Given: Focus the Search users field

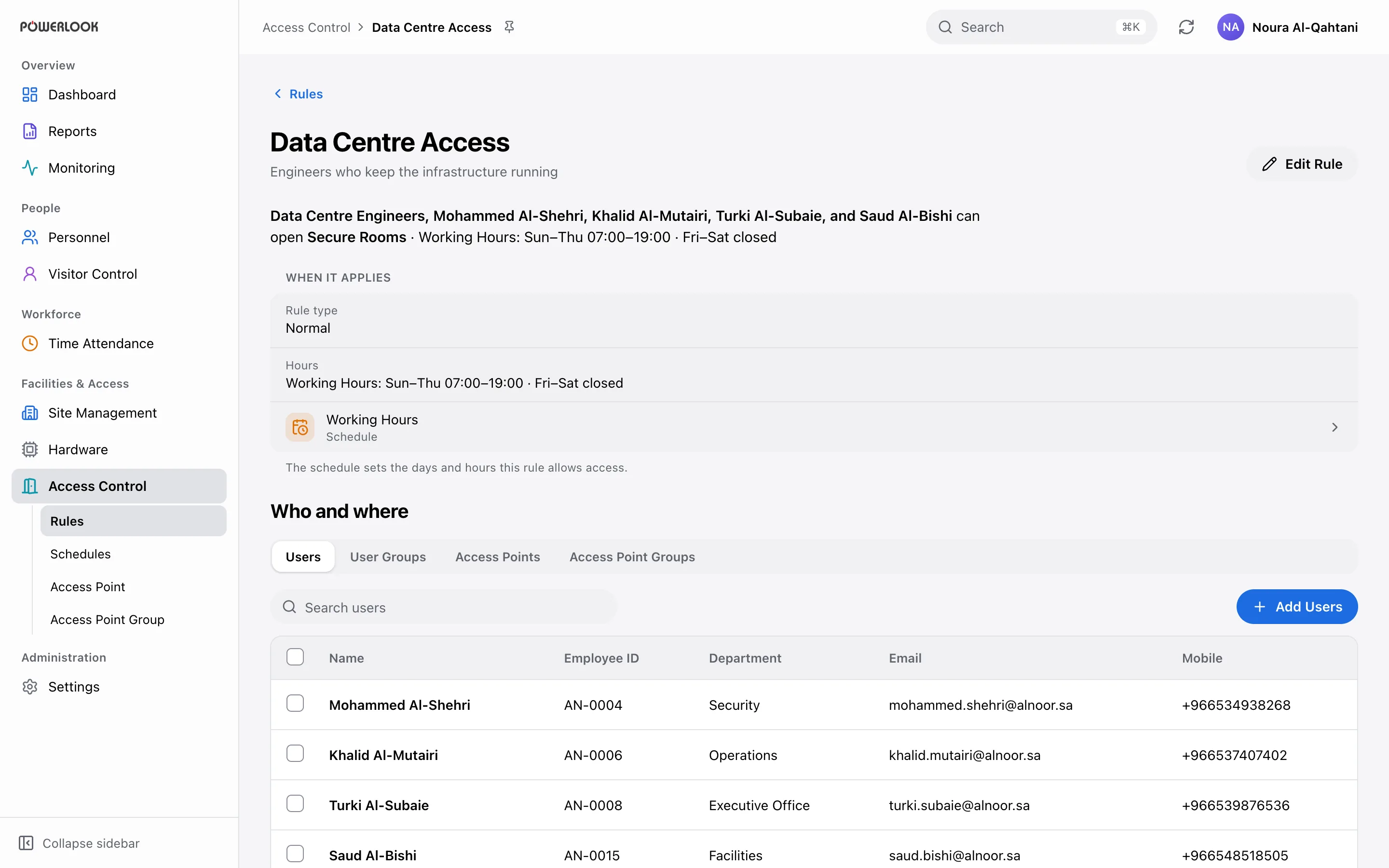Looking at the screenshot, I should tap(444, 607).
